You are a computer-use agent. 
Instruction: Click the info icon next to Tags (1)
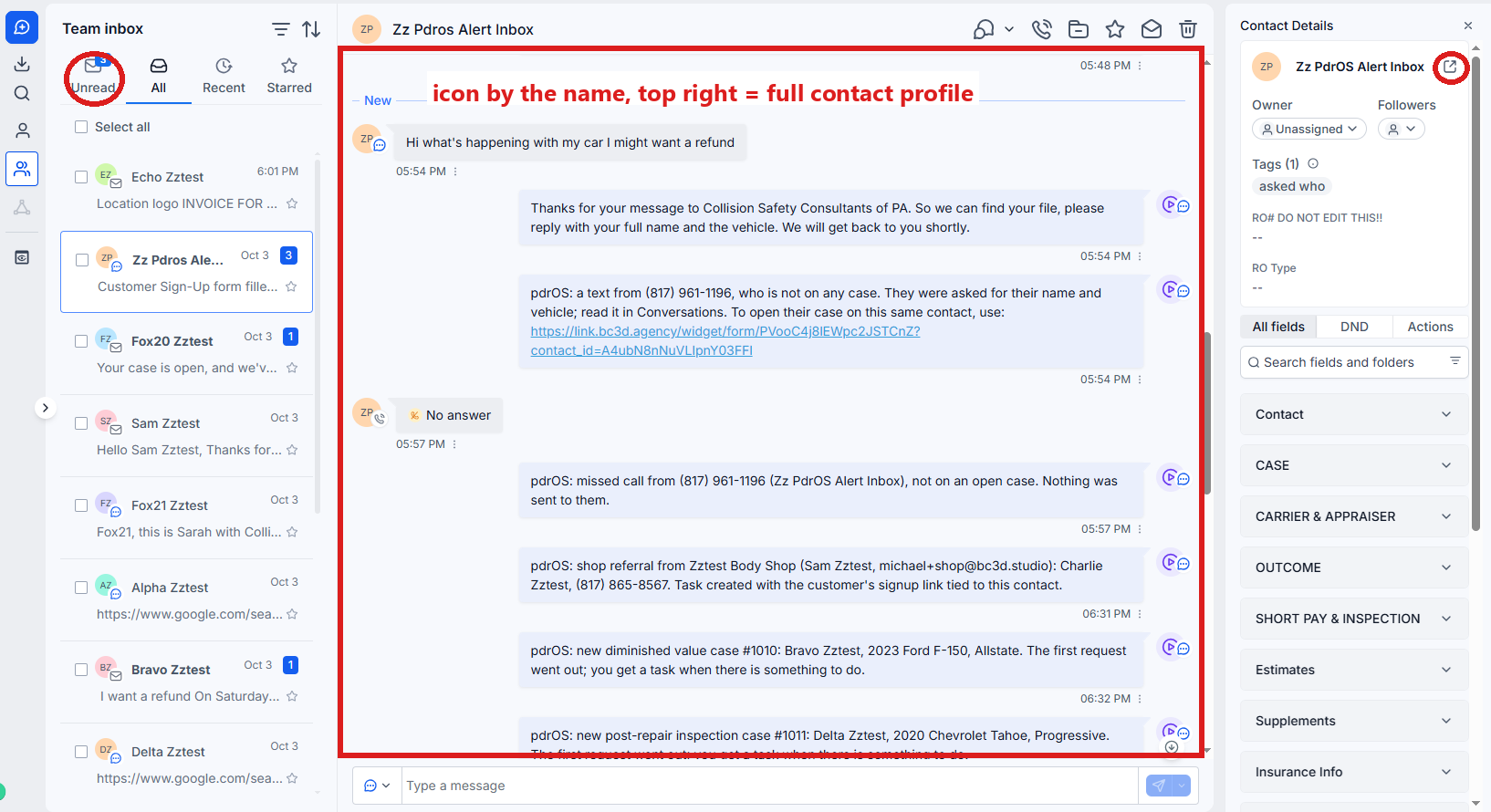point(1313,163)
